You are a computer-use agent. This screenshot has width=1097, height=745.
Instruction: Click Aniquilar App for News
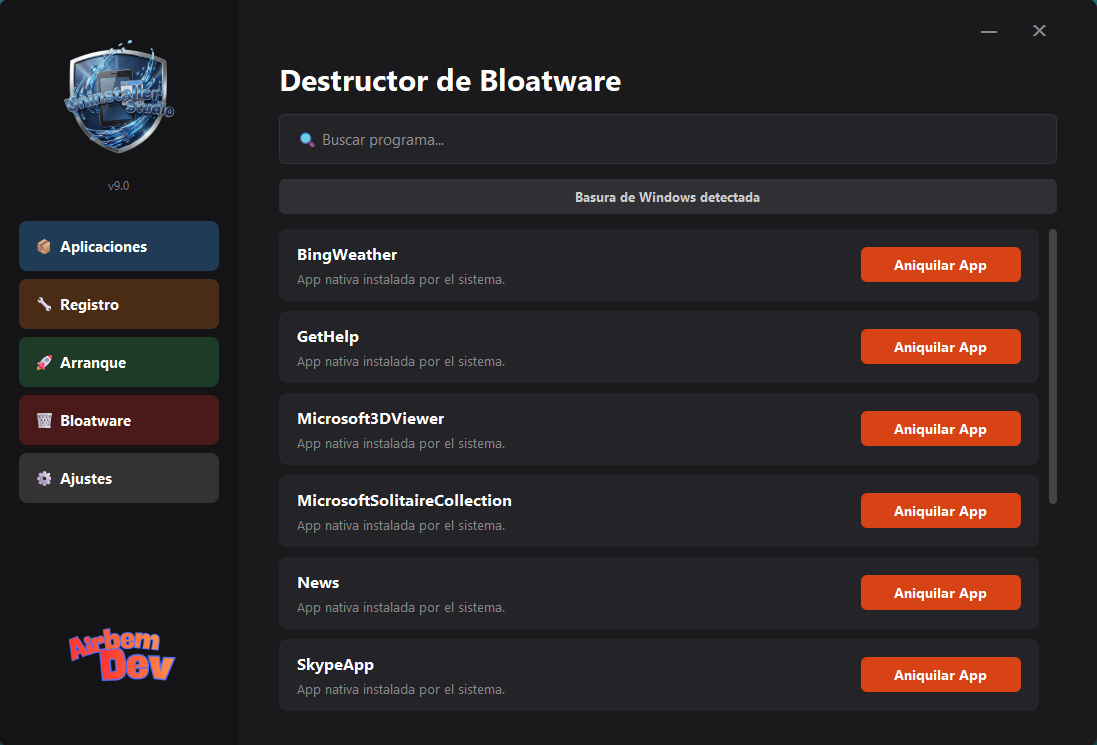[x=940, y=593]
